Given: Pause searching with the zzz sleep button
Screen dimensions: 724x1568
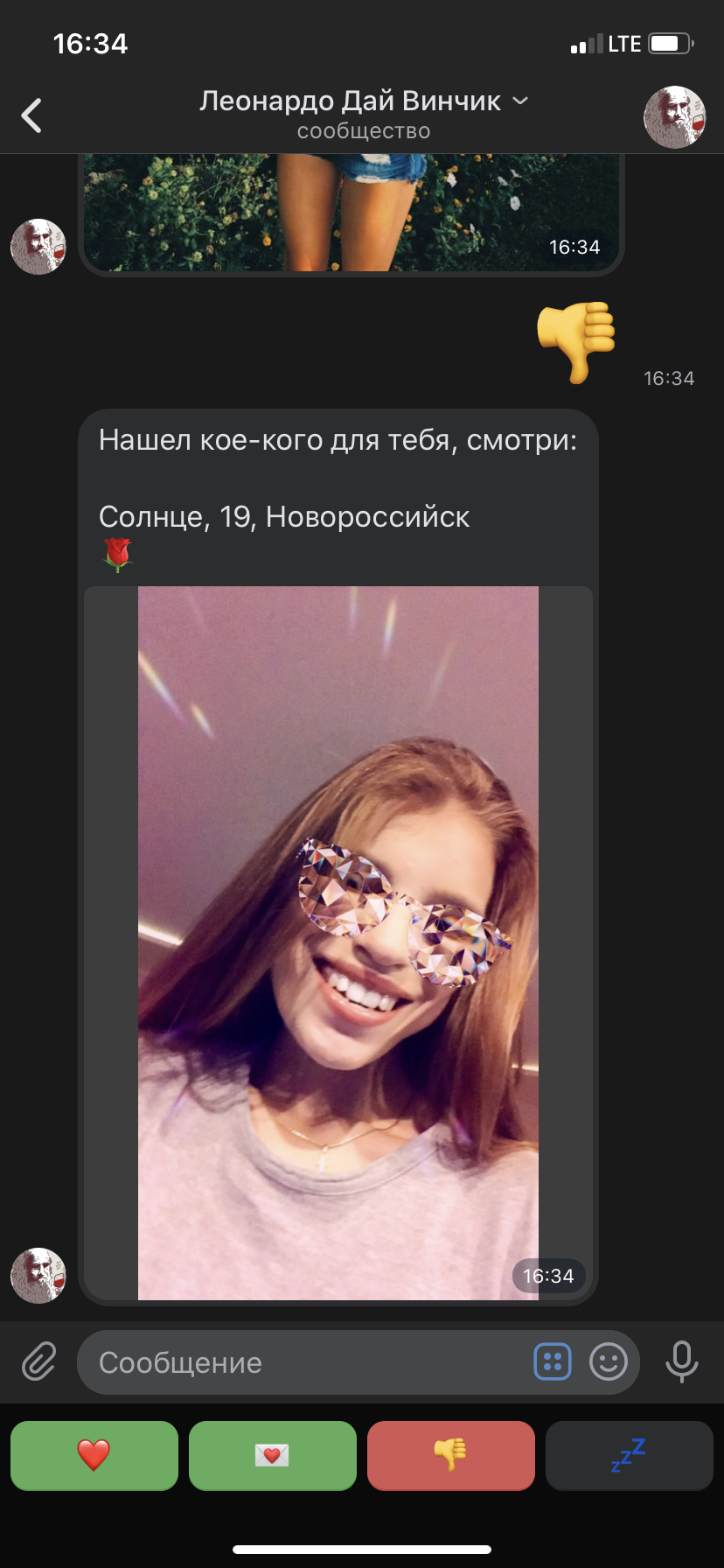Looking at the screenshot, I should [630, 1455].
